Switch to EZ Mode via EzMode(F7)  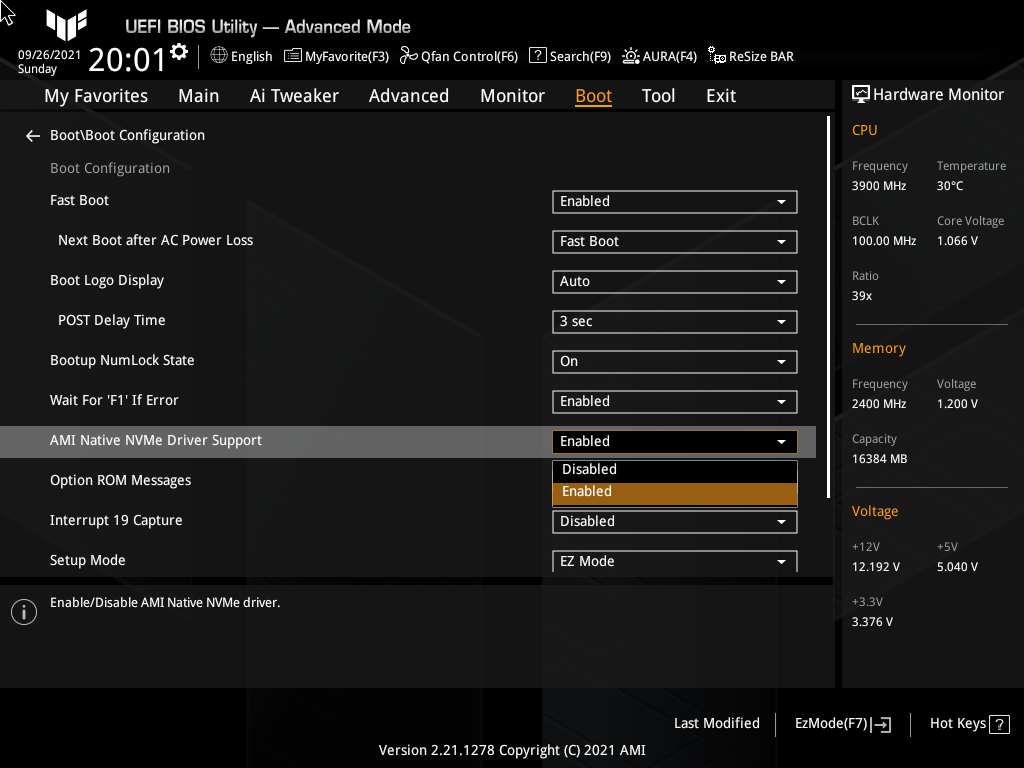pyautogui.click(x=841, y=723)
